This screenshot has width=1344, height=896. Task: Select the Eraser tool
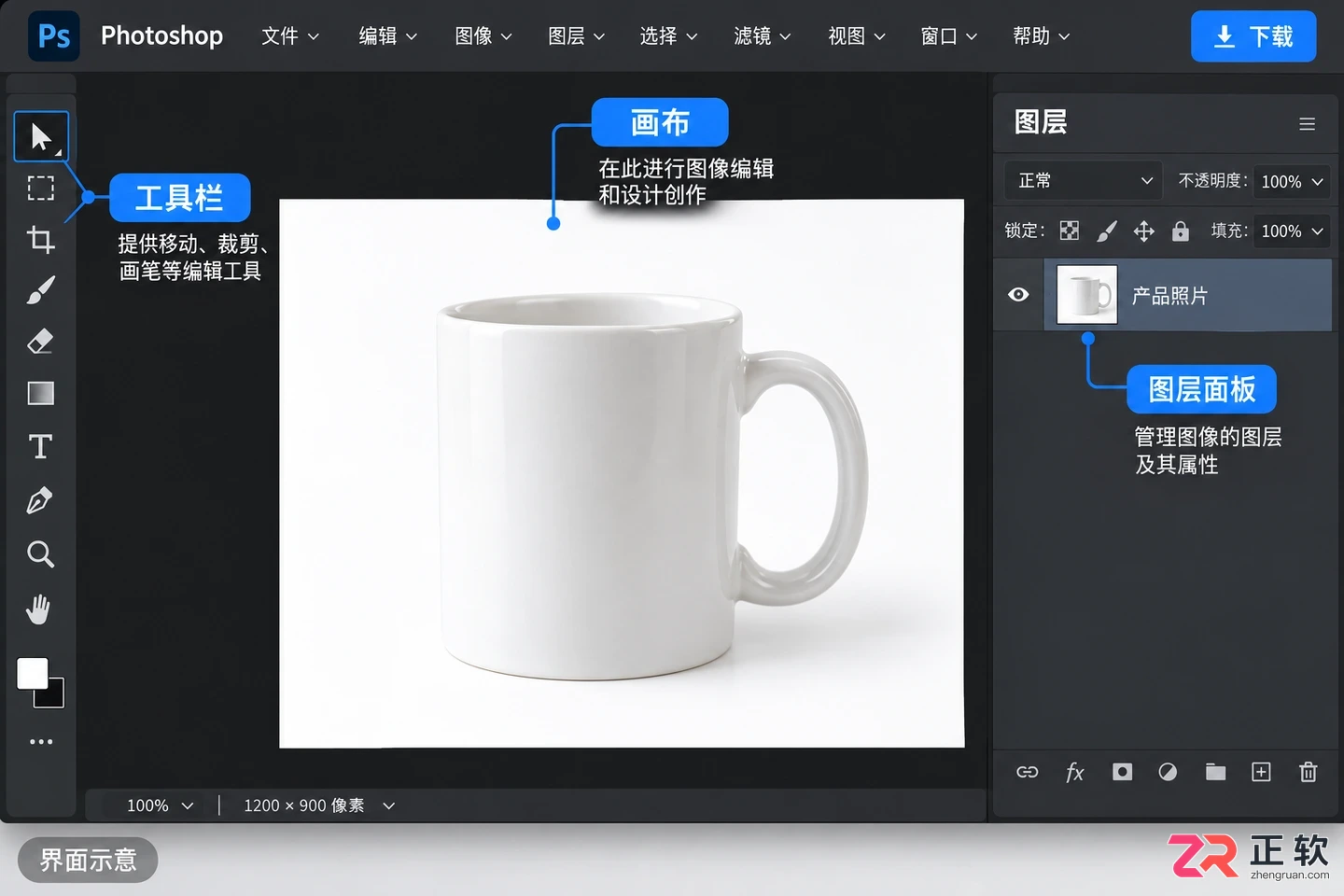pyautogui.click(x=41, y=341)
